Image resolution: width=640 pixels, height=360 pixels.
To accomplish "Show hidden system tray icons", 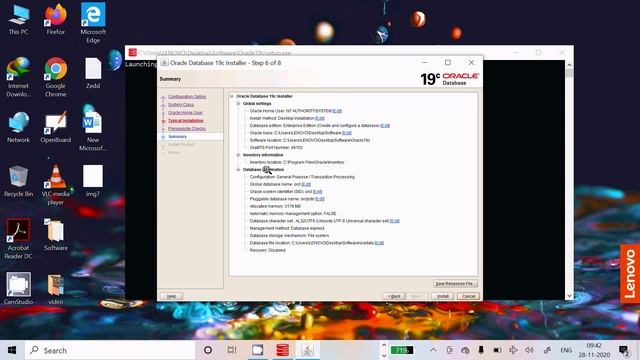I will click(433, 350).
